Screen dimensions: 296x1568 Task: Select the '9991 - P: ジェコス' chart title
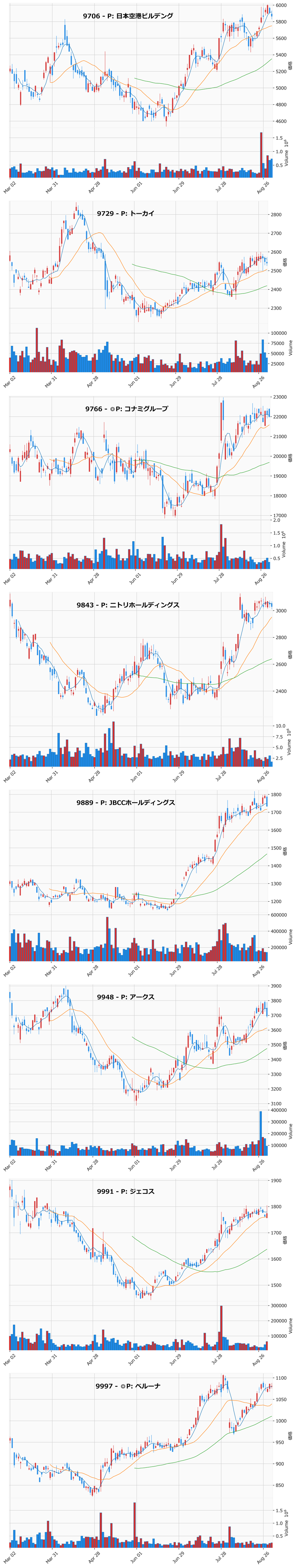click(x=125, y=1192)
